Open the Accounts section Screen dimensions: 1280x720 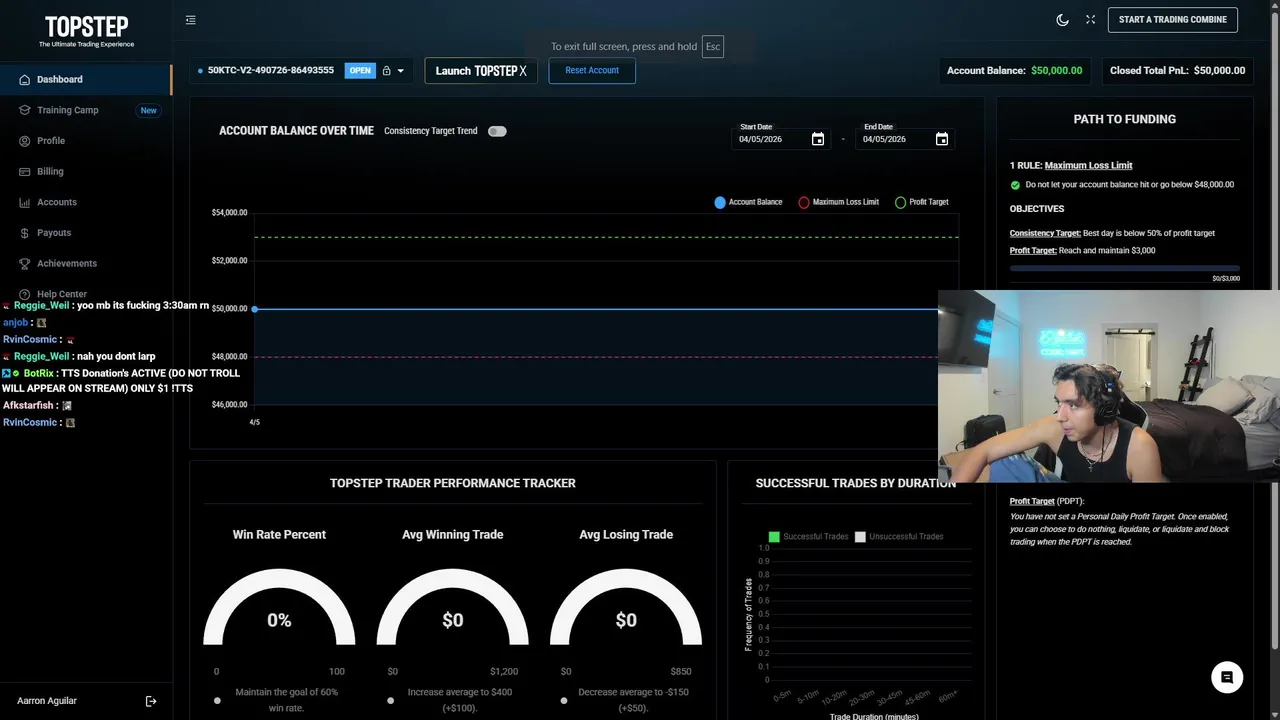pyautogui.click(x=86, y=202)
